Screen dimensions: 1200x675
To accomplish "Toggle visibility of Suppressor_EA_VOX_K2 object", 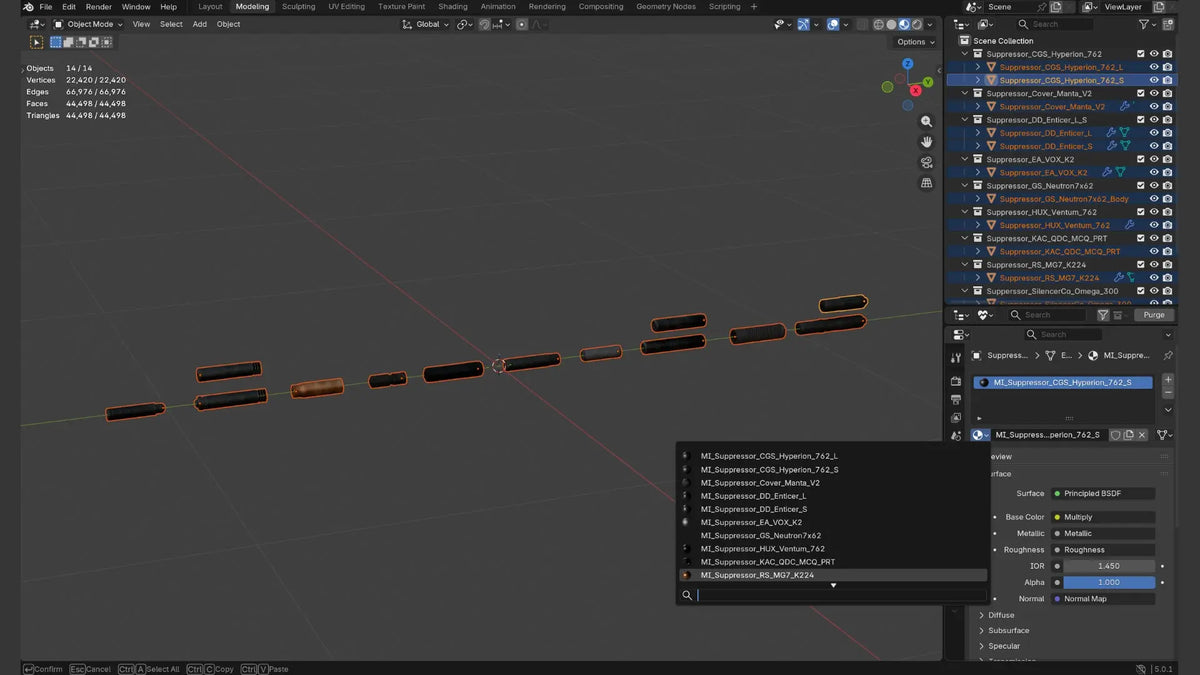I will 1154,172.
